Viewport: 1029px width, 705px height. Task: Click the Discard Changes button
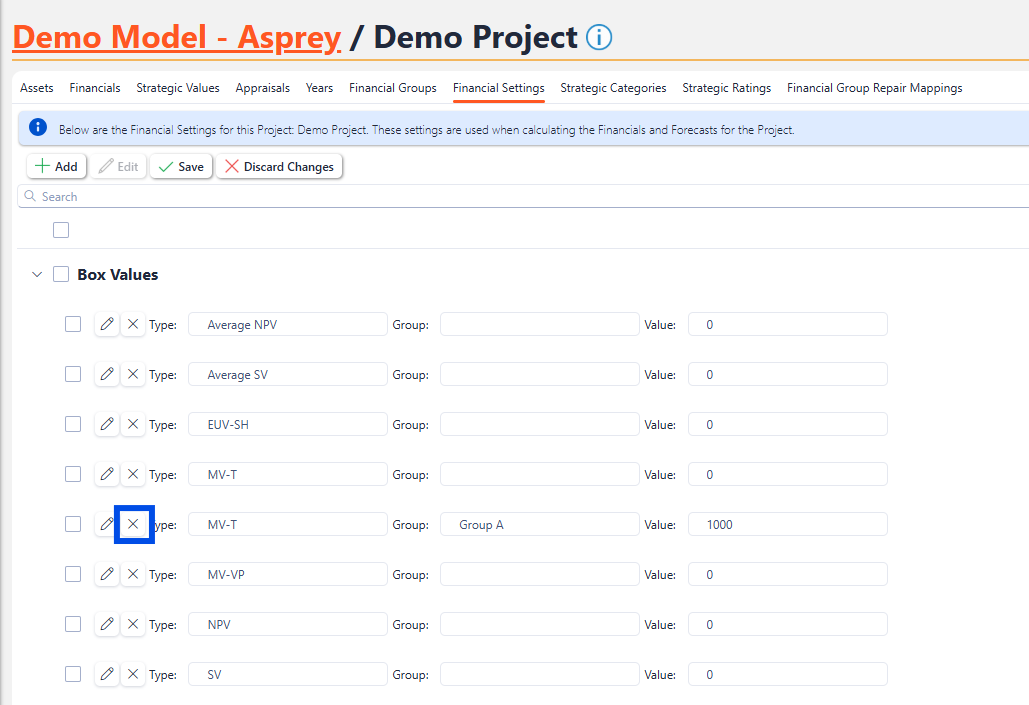(x=279, y=167)
